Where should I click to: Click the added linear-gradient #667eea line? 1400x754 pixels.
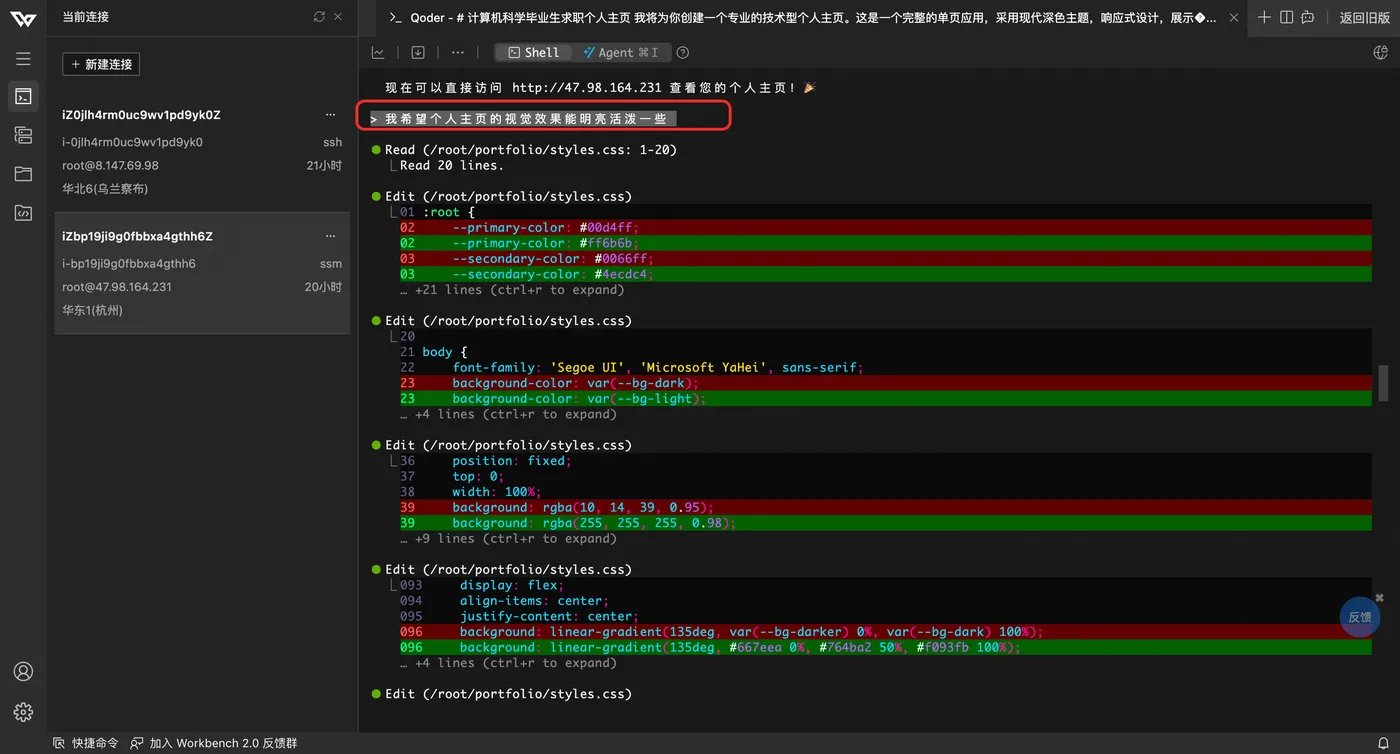[x=885, y=647]
